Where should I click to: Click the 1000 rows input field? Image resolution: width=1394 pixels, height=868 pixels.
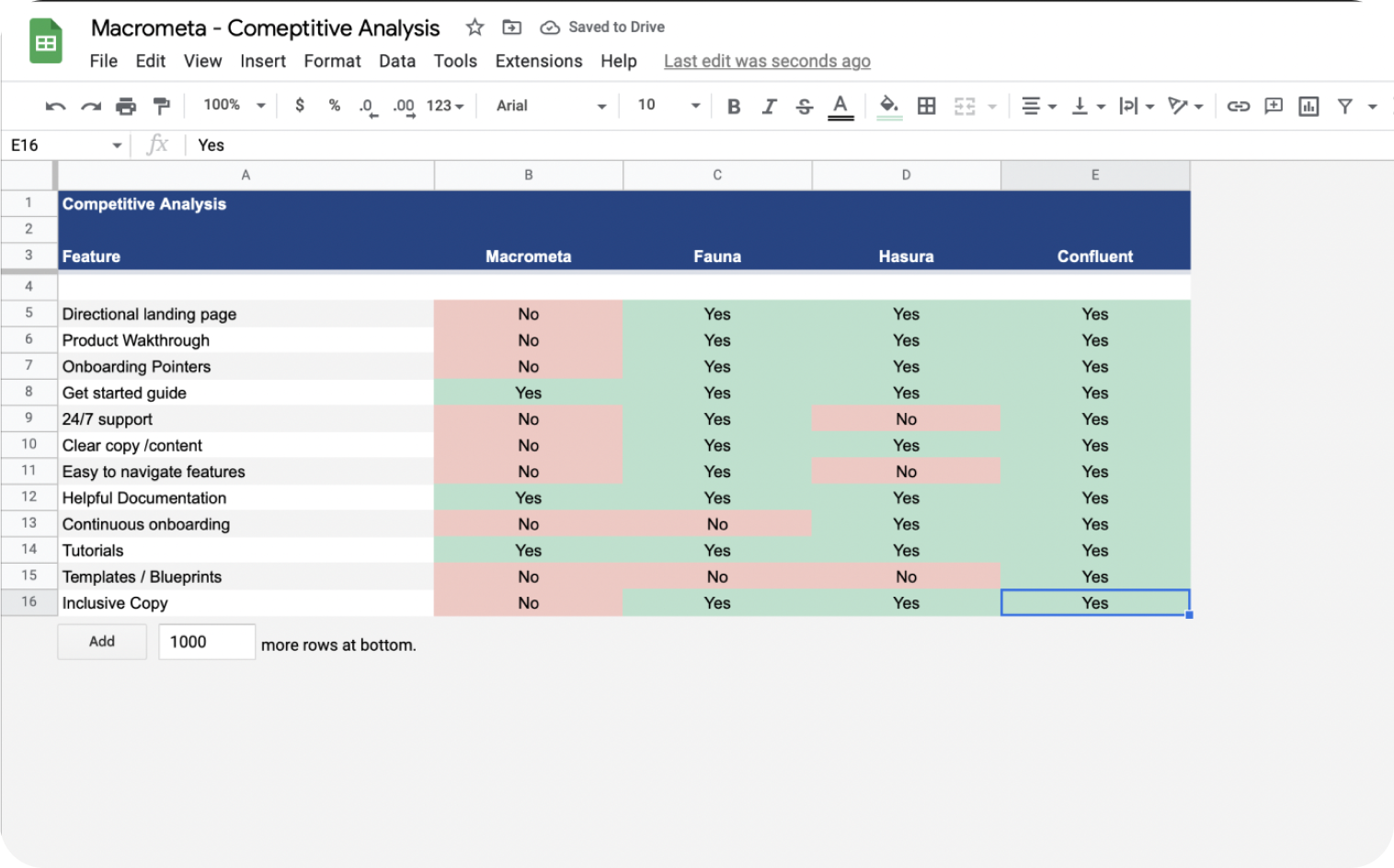coord(207,642)
